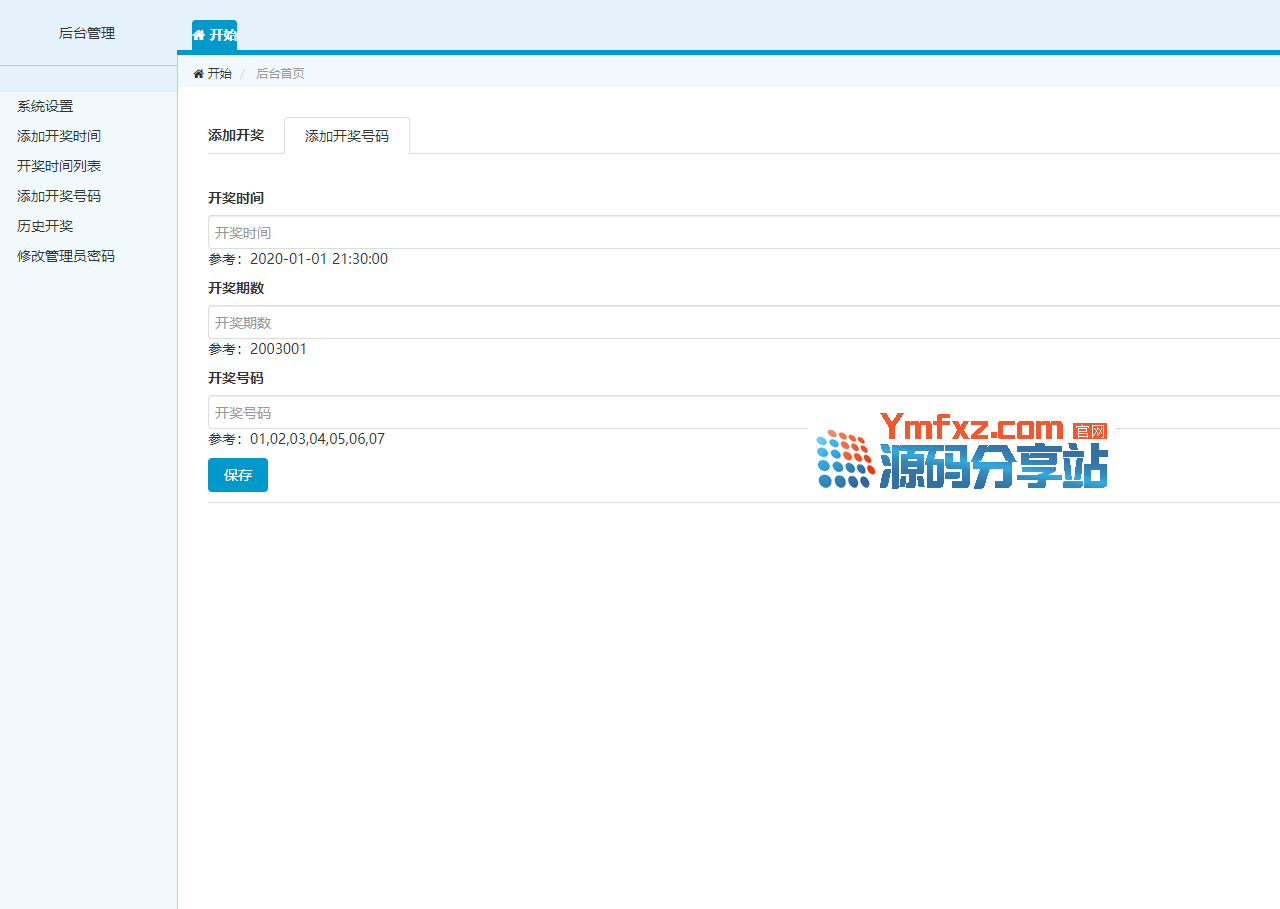This screenshot has height=909, width=1280.
Task: Click the 开始 text in the breadcrumb
Action: click(219, 74)
